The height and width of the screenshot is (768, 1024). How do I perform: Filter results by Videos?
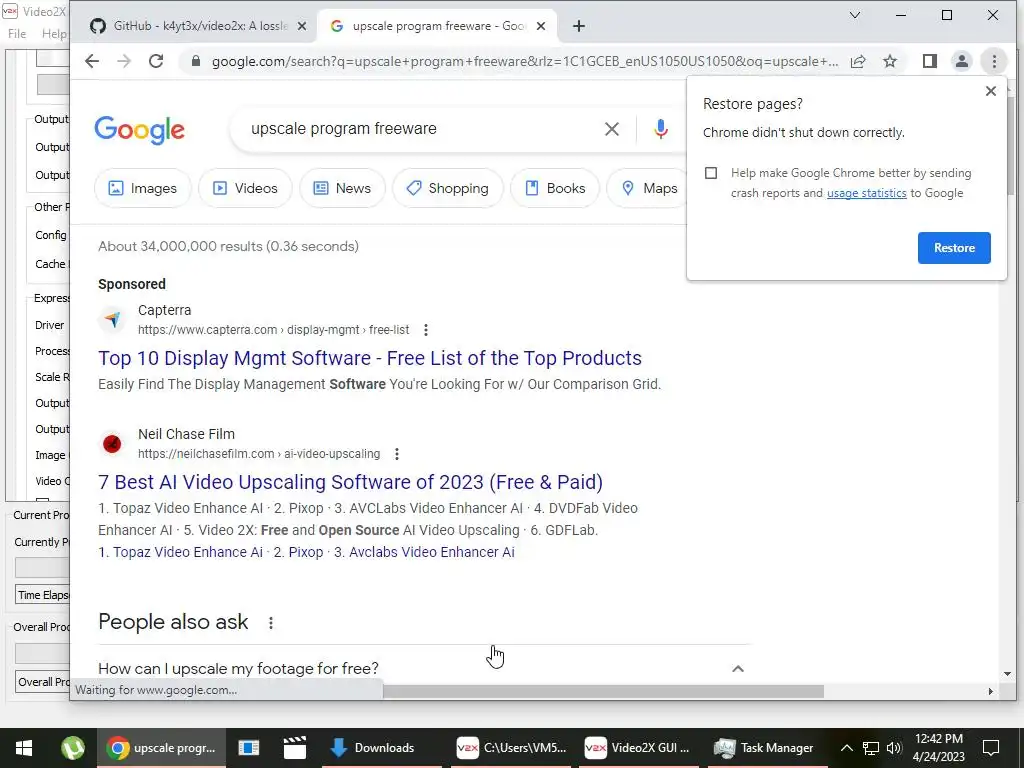(x=246, y=188)
